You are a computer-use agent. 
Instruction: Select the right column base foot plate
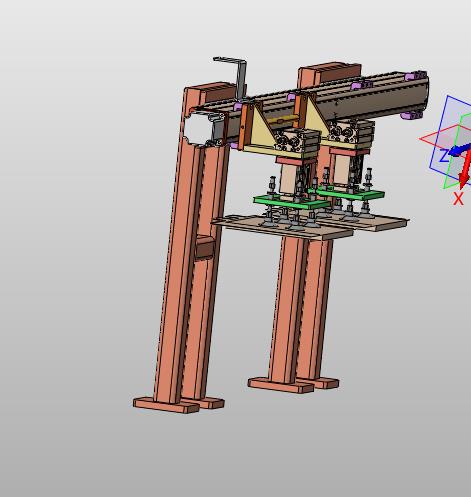[281, 385]
